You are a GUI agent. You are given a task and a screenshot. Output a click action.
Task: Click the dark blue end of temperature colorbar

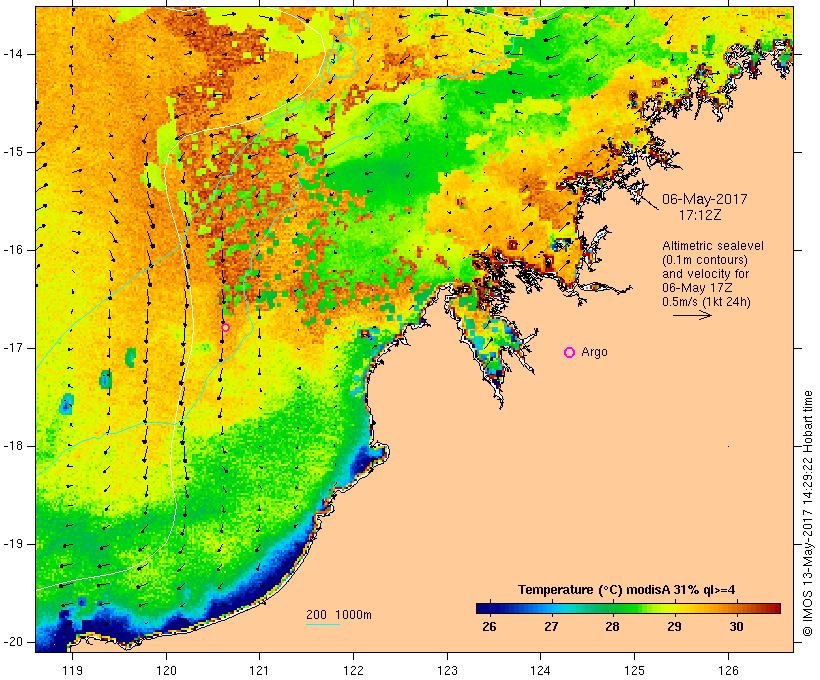484,608
